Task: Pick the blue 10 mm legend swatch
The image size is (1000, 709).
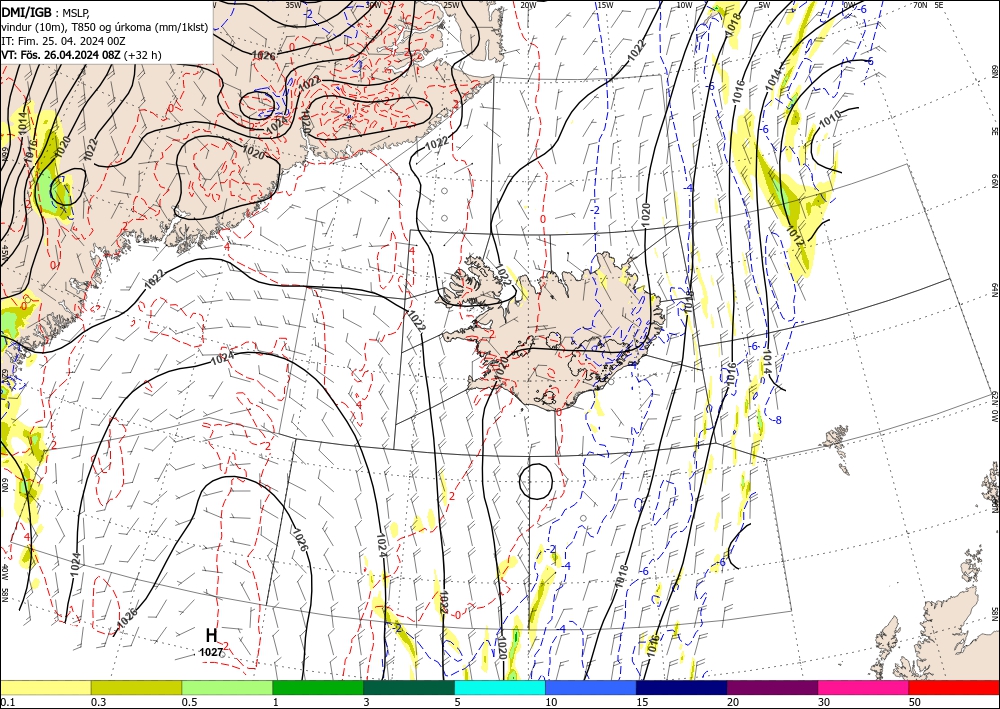Action: (591, 687)
